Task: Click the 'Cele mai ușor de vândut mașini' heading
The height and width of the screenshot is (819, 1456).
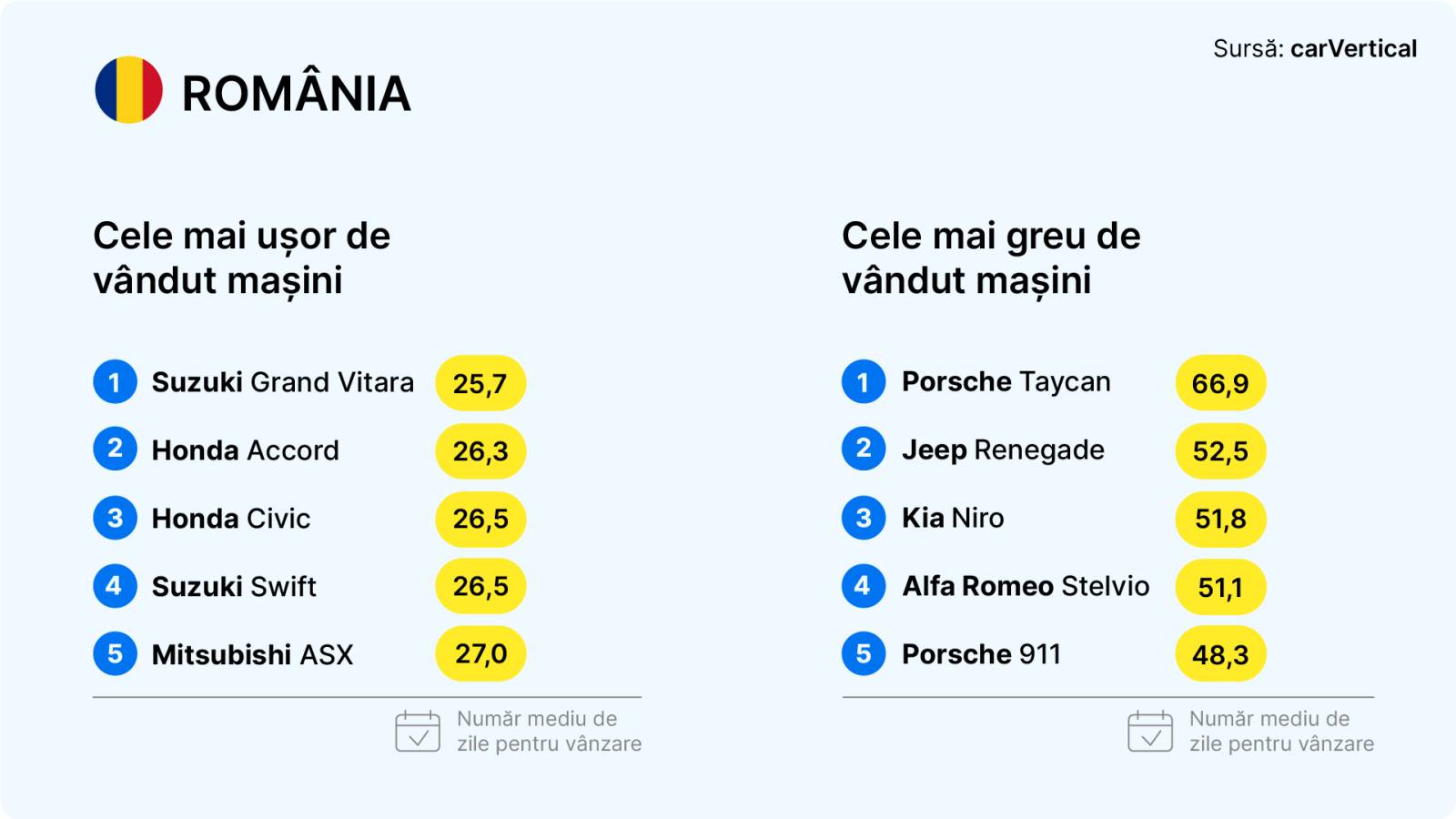Action: coord(242,258)
